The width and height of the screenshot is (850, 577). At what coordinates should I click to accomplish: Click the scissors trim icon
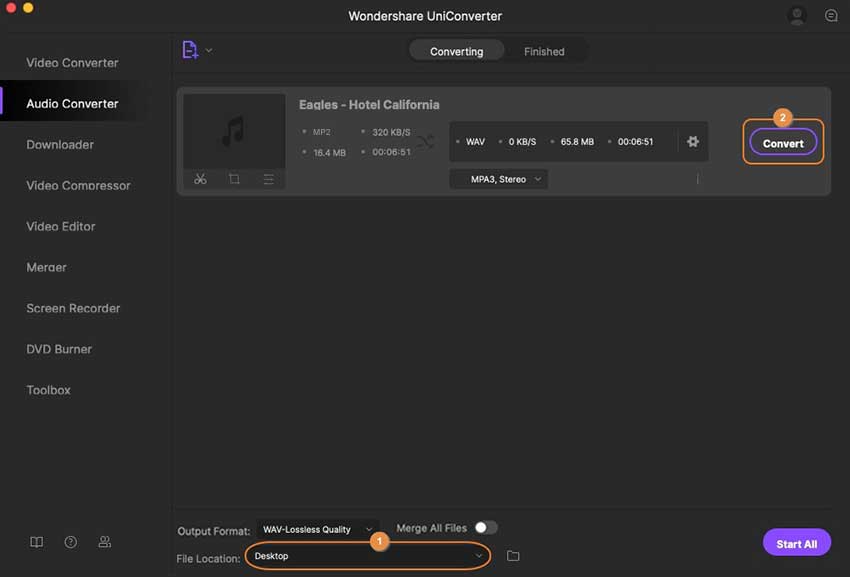200,179
